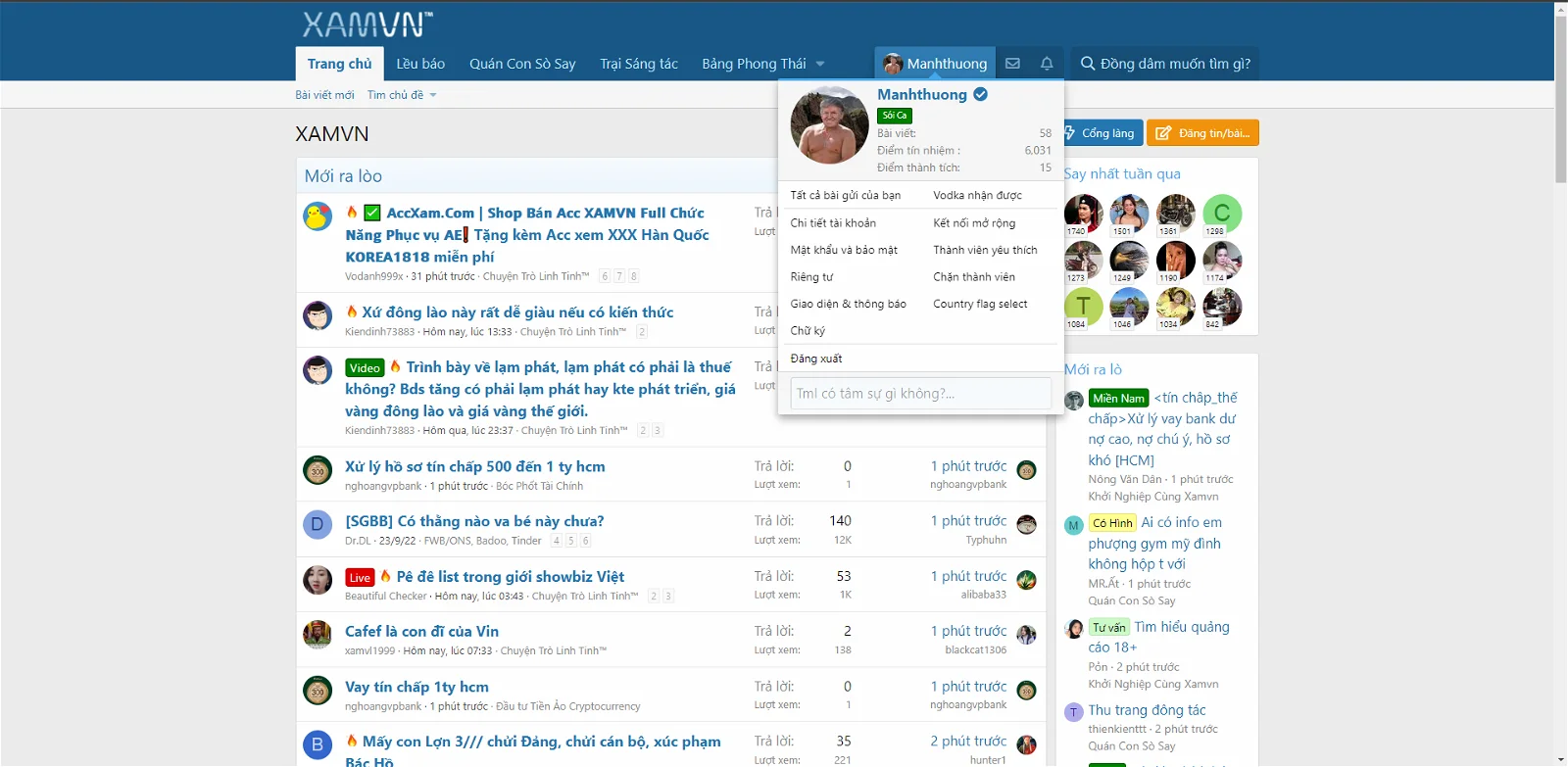This screenshot has width=1568, height=767.
Task: Click the 'D' avatar of Dr.DL
Action: pyautogui.click(x=317, y=525)
